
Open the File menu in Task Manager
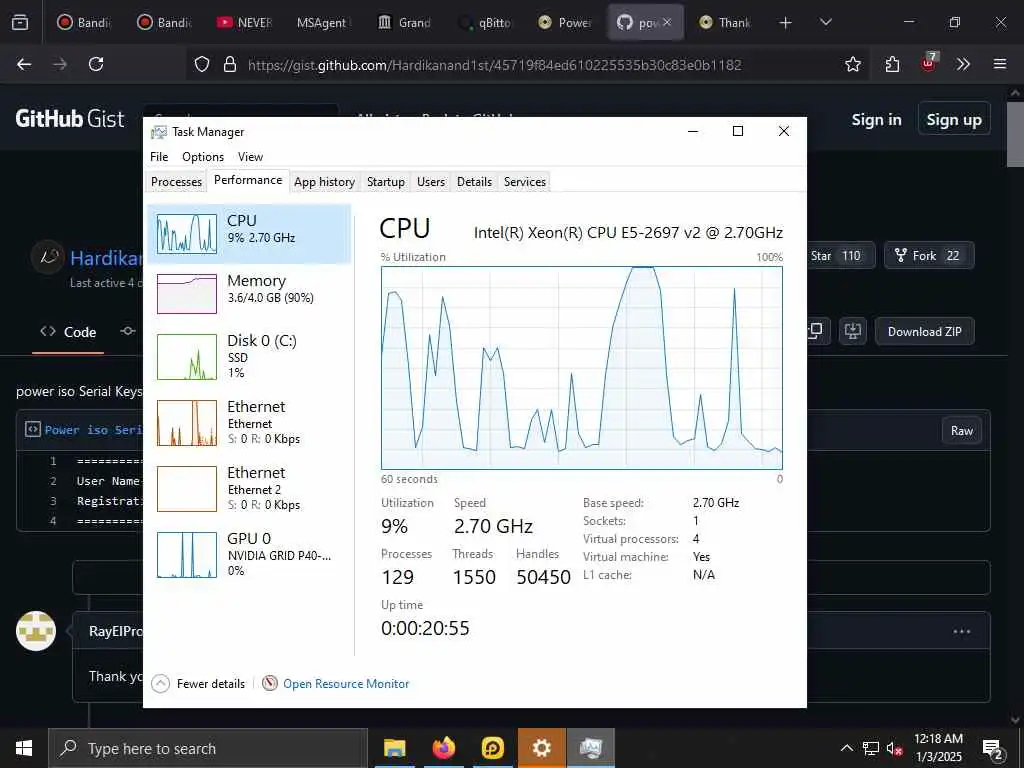(x=159, y=157)
